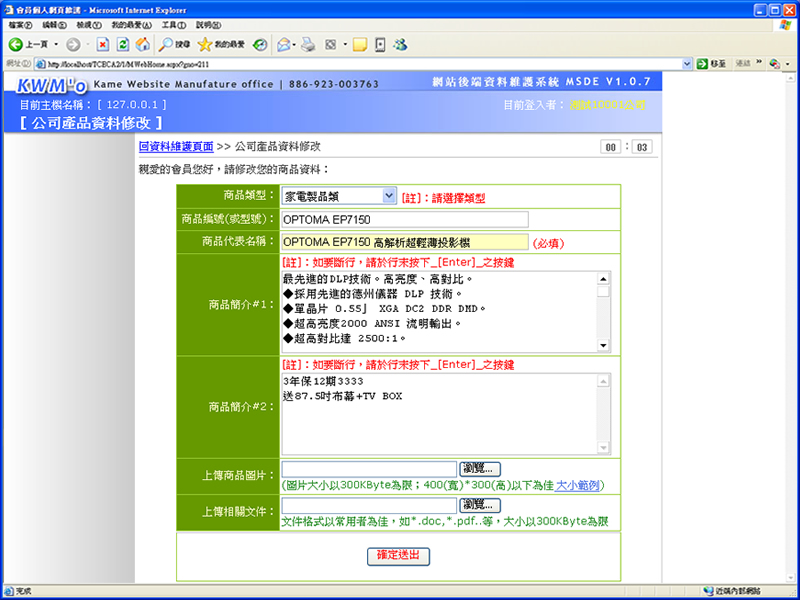Open the Forward button history arrow

coord(88,45)
